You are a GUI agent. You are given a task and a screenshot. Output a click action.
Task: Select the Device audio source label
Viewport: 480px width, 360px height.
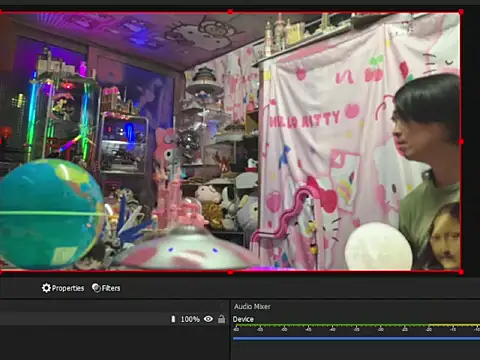tap(243, 319)
